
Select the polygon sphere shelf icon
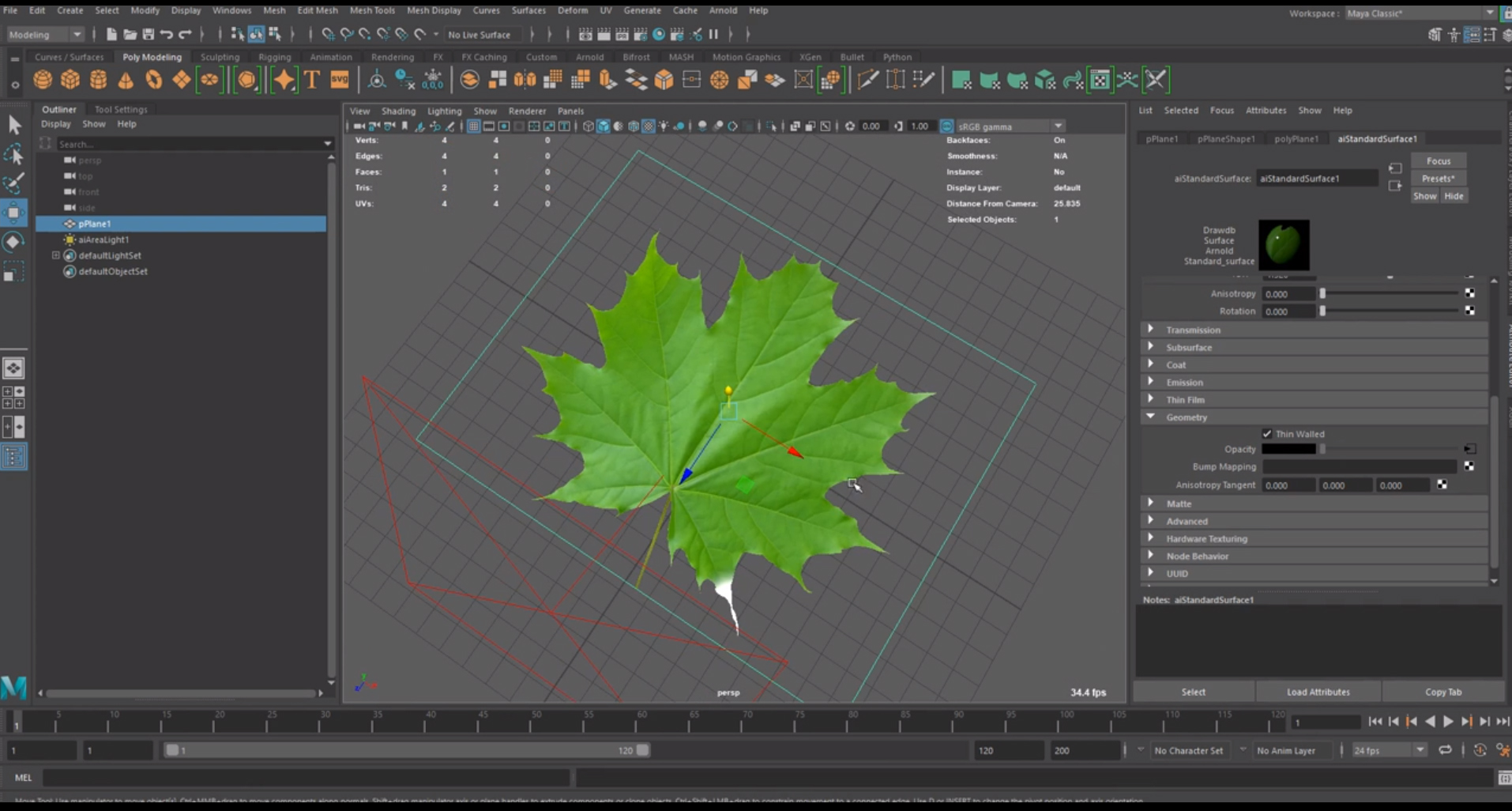point(43,80)
